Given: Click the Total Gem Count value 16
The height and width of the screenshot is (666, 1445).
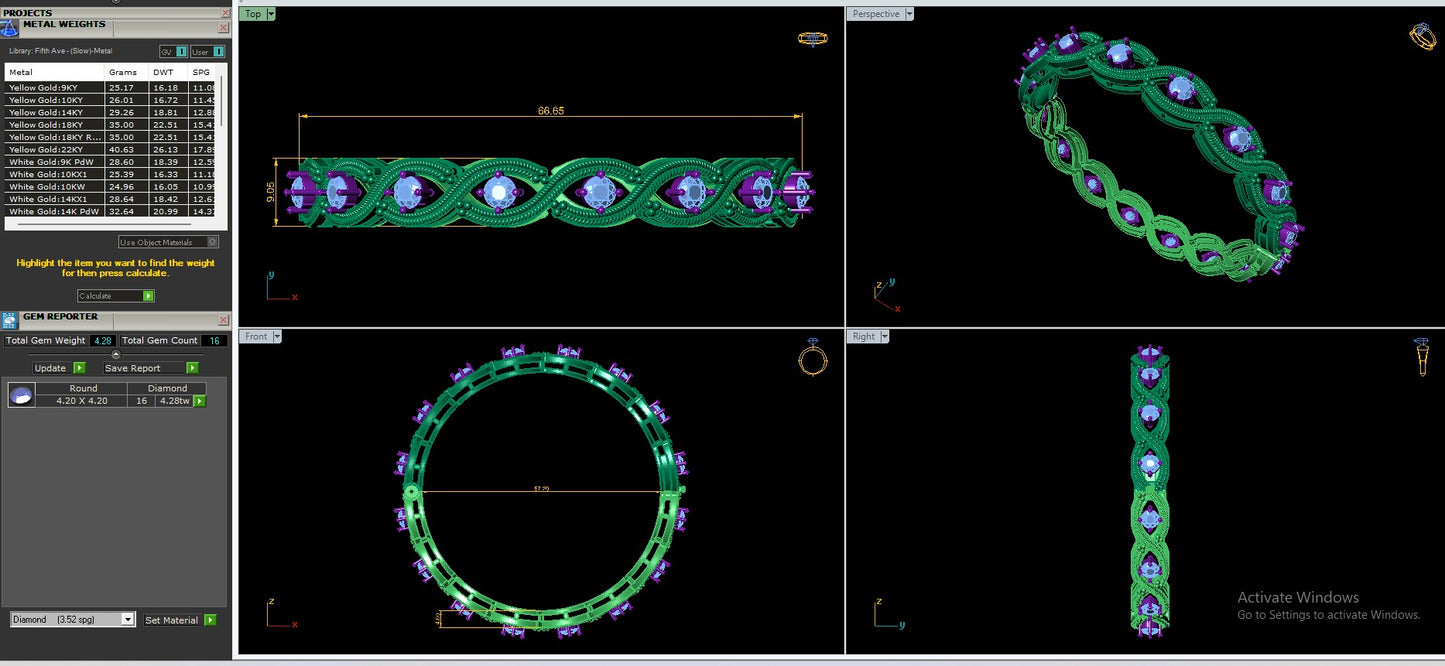Looking at the screenshot, I should [214, 341].
